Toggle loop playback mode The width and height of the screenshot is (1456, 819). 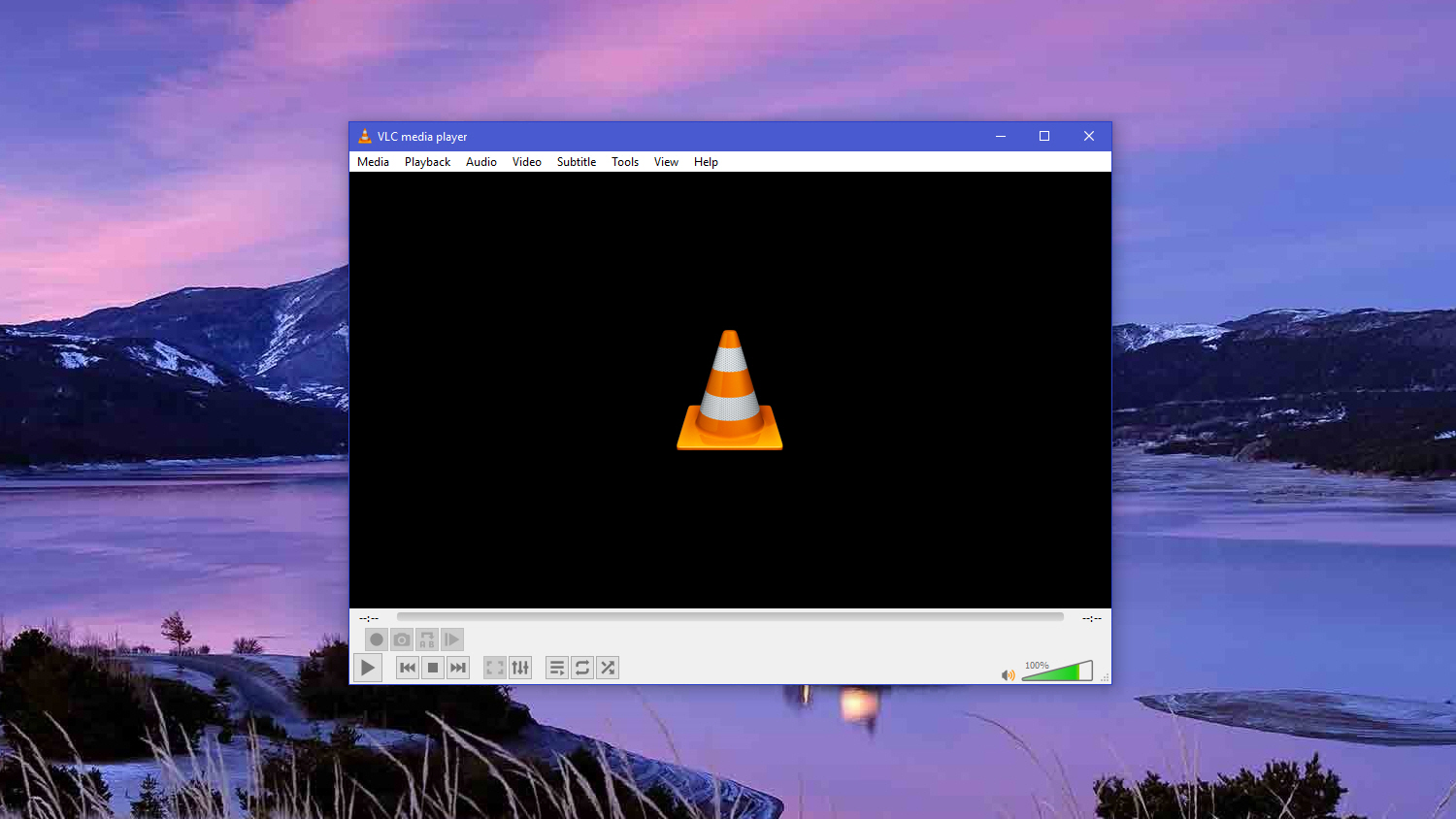click(x=581, y=668)
